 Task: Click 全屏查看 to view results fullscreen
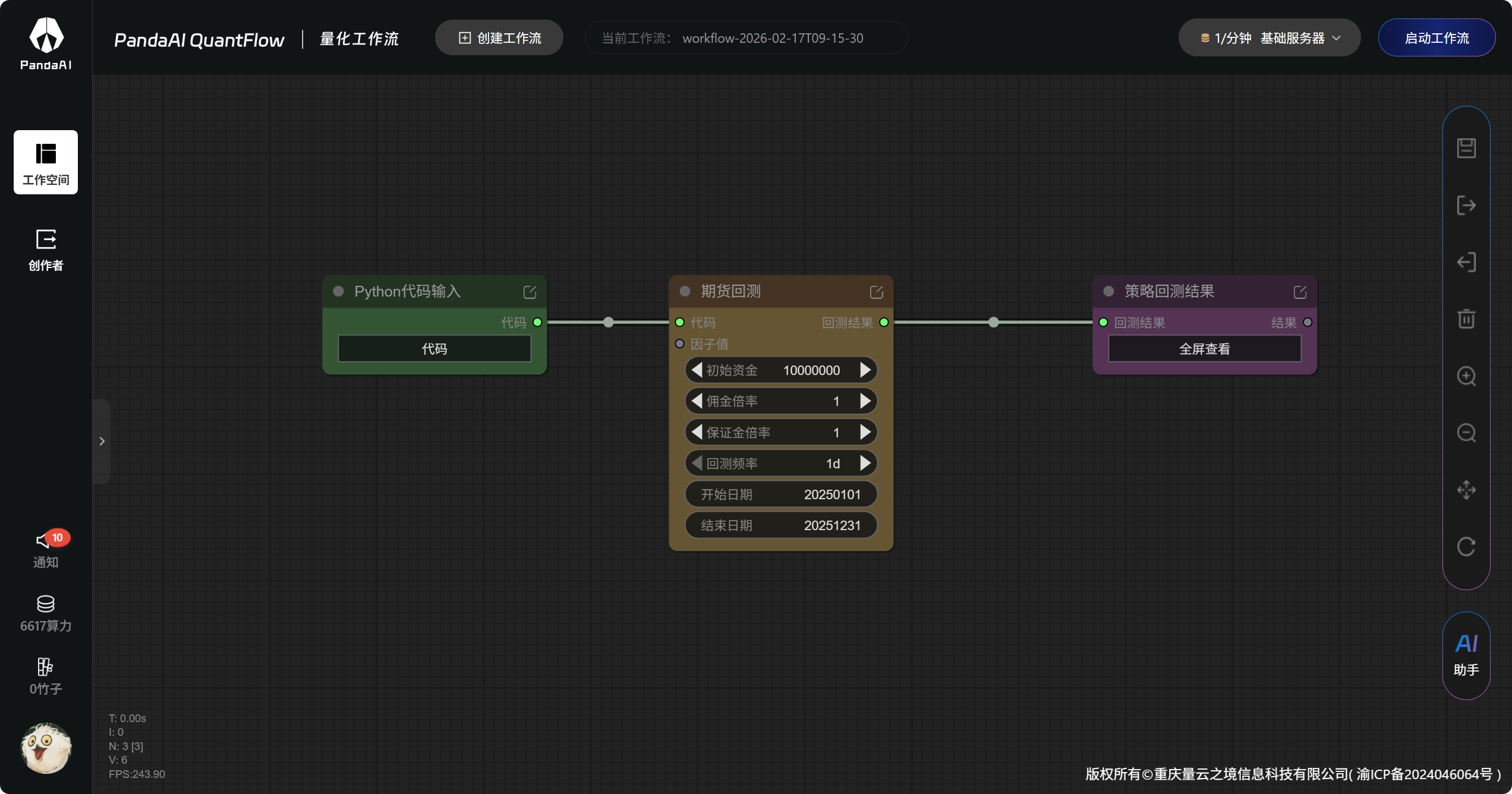(1205, 349)
